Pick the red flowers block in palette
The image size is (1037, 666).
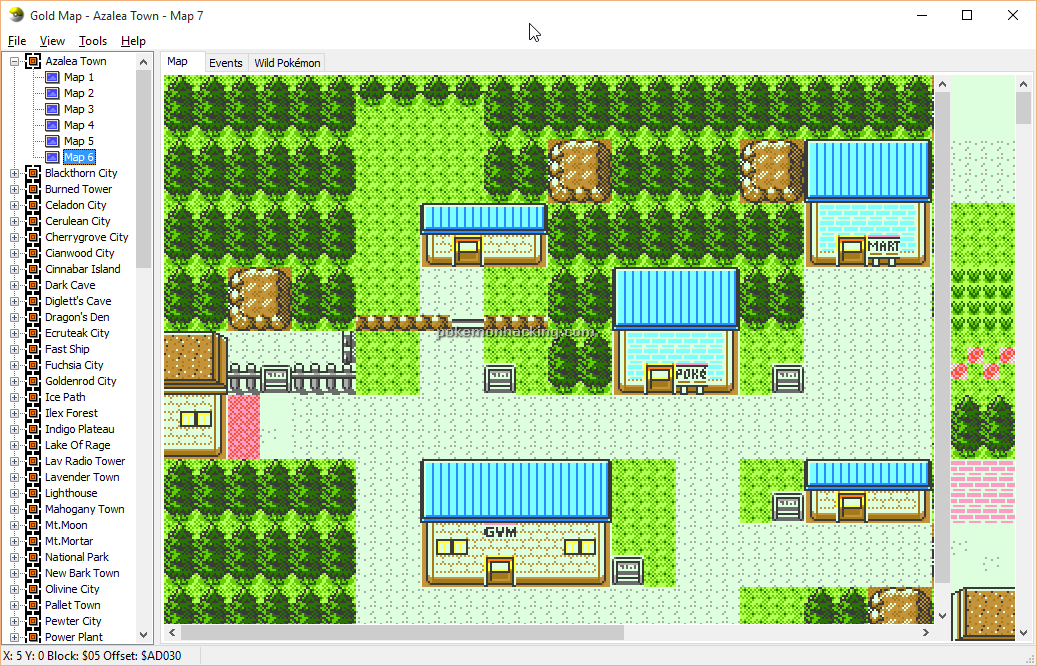click(982, 362)
